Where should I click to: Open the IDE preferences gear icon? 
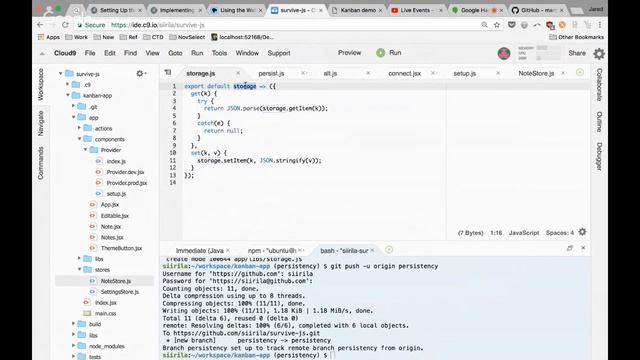point(599,53)
